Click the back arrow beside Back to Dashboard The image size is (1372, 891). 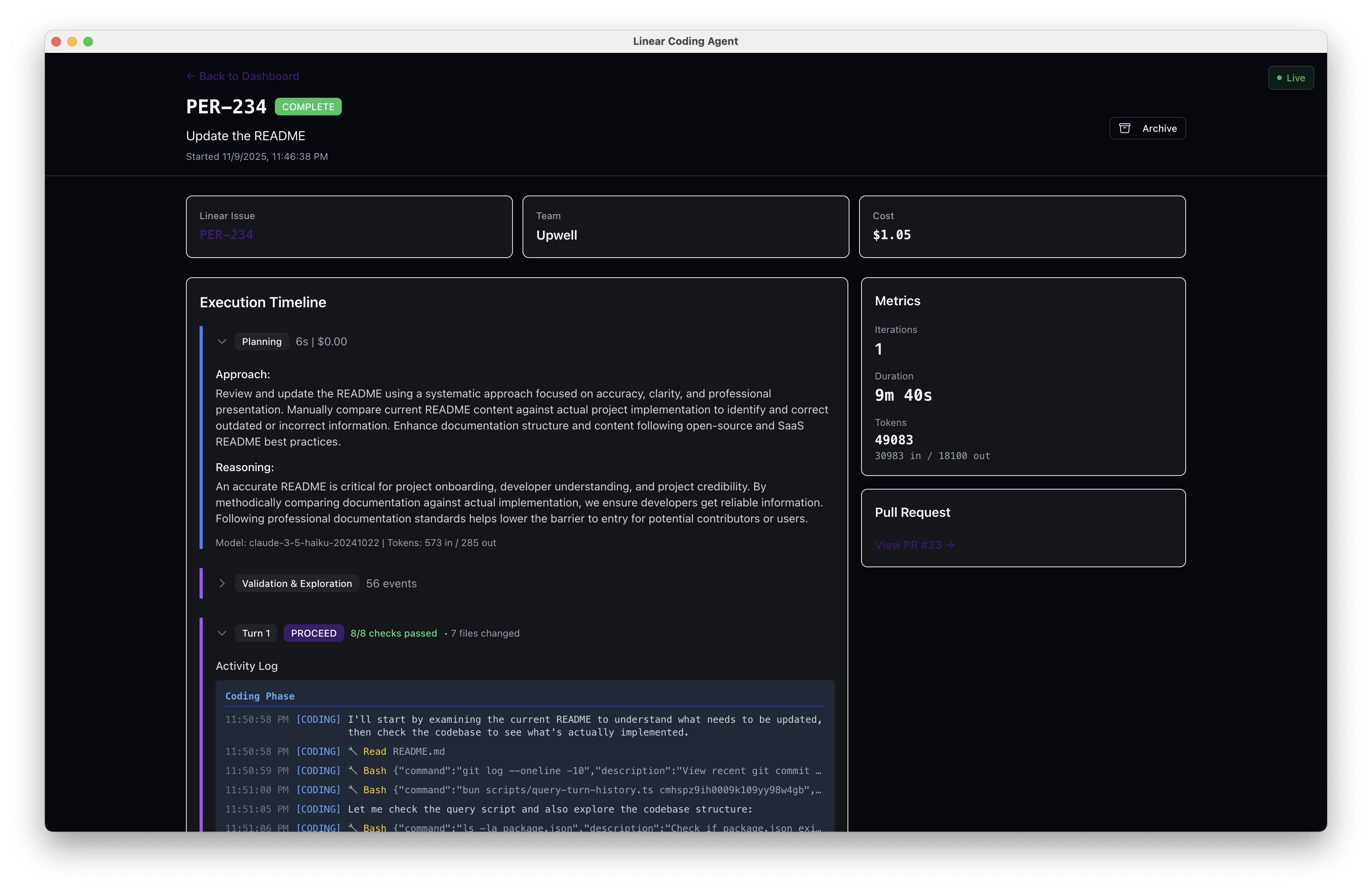tap(190, 76)
